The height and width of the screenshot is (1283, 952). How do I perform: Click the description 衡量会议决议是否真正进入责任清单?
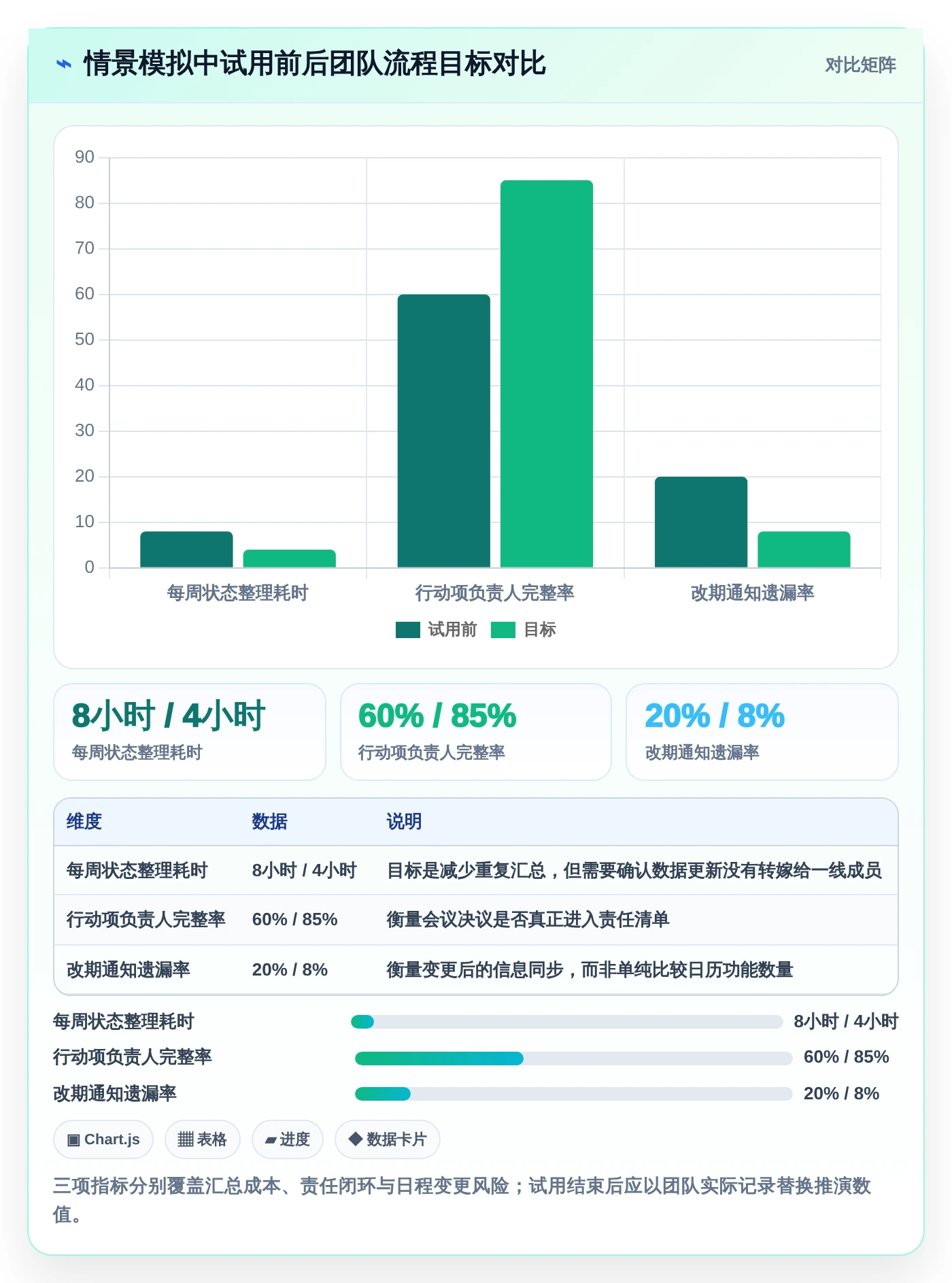(528, 920)
